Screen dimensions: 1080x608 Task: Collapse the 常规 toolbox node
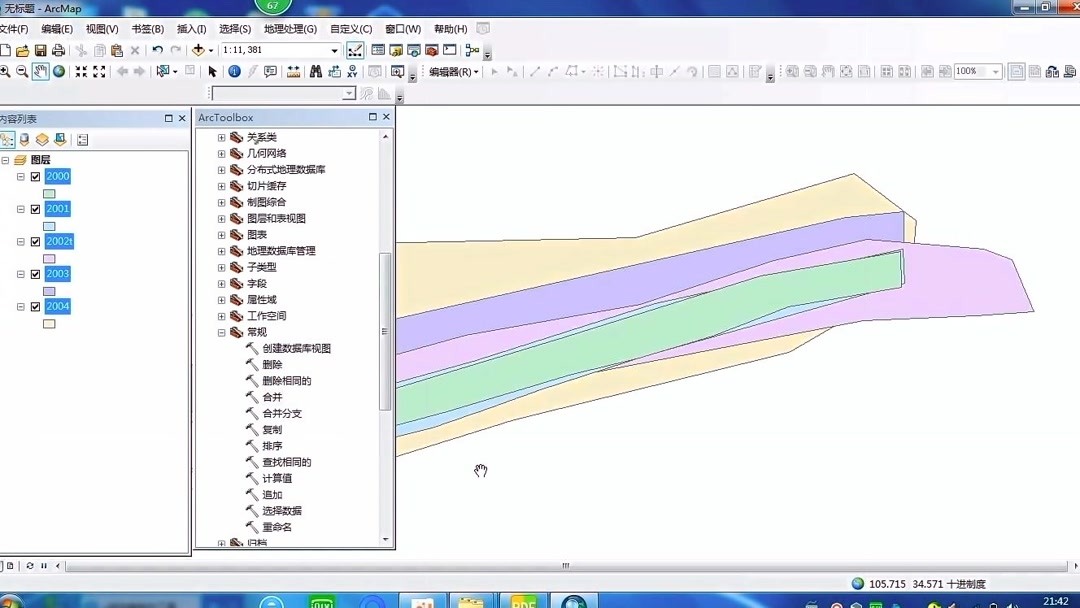[220, 331]
